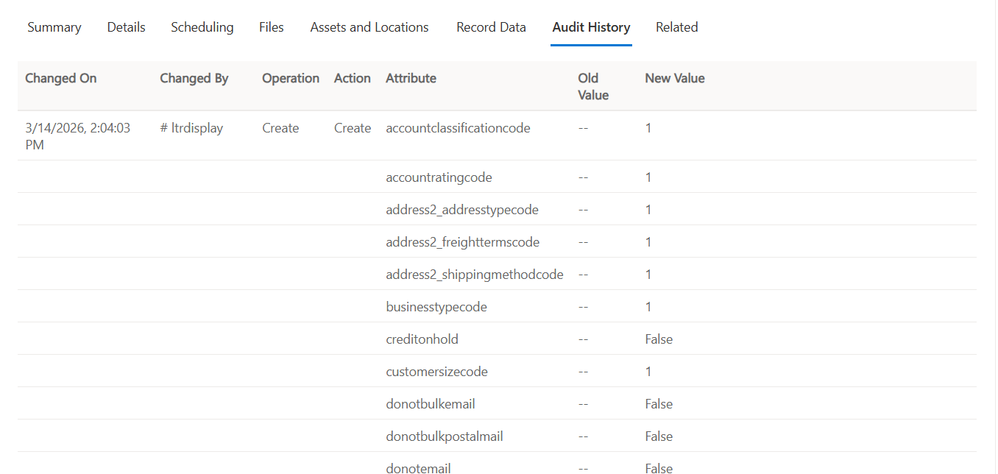Click the donotbulkpostalmail attribute row

[x=444, y=436]
